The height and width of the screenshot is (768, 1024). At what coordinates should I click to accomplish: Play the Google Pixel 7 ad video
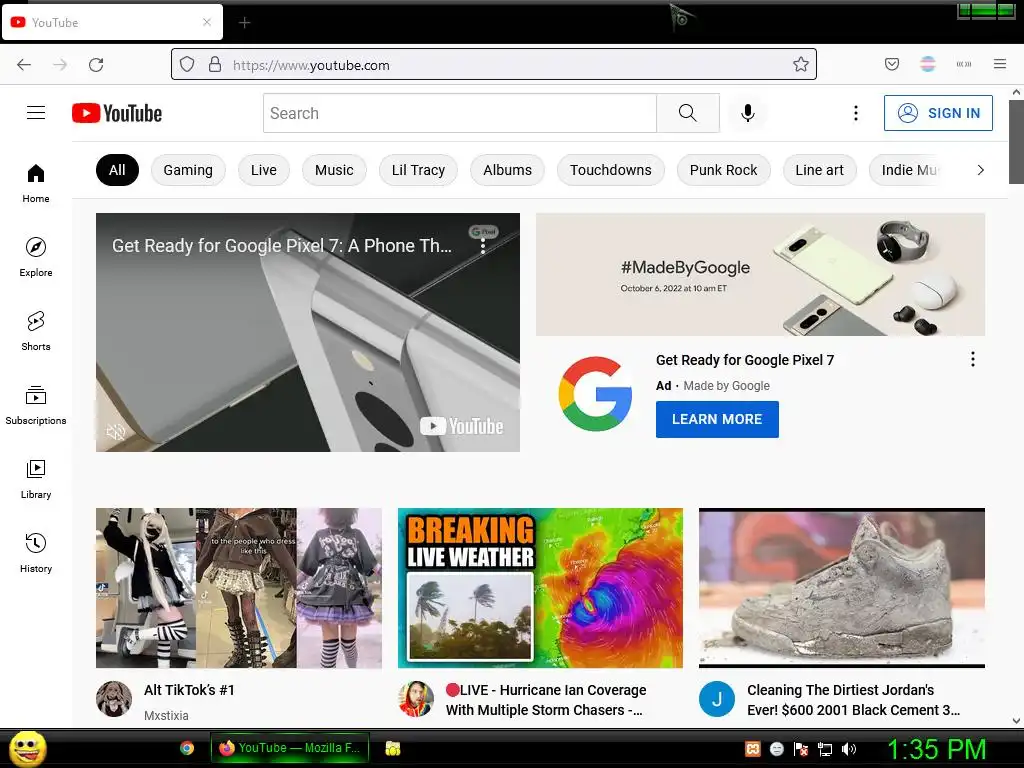(308, 332)
